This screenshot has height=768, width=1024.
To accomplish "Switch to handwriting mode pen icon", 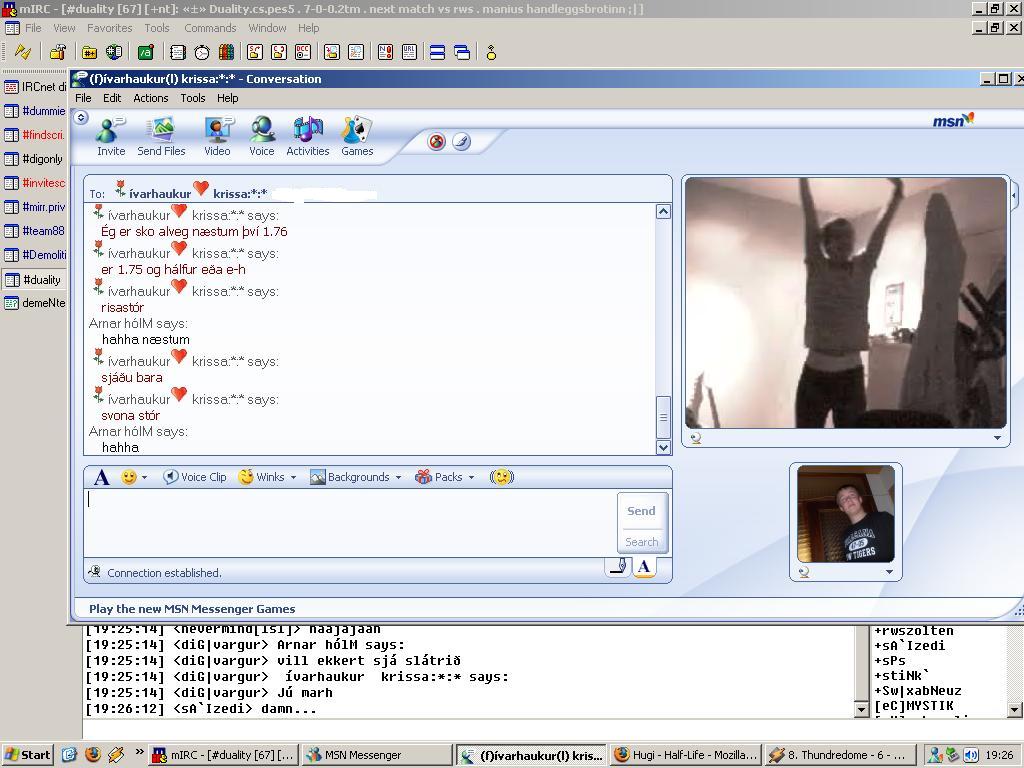I will (x=618, y=567).
